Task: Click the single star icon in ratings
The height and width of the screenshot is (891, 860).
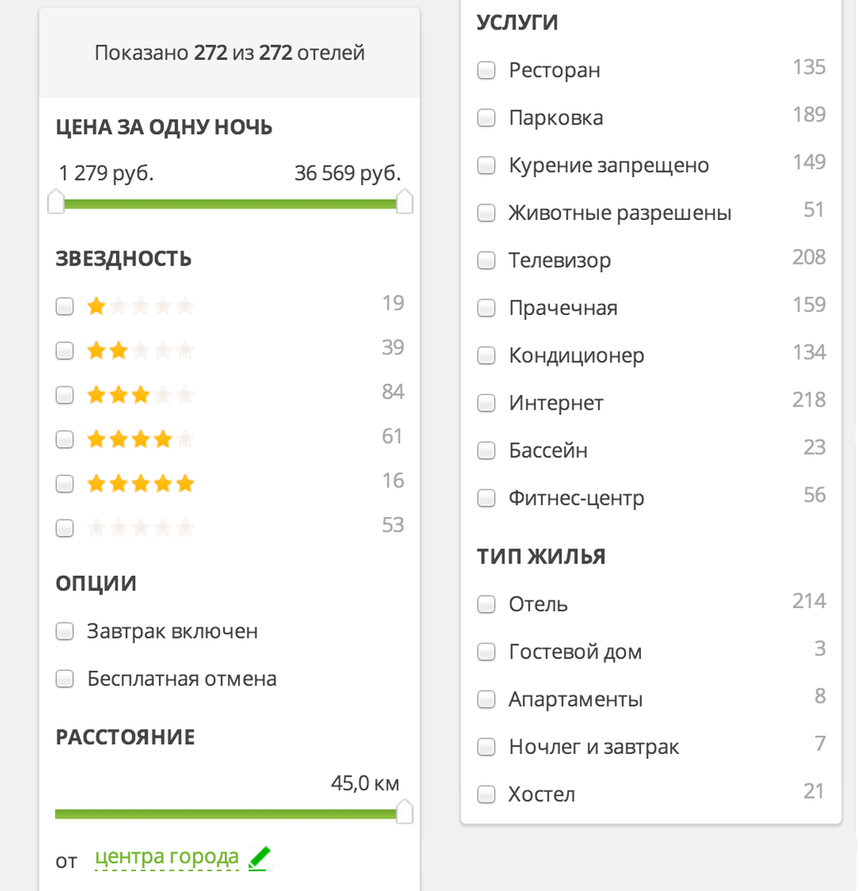Action: (96, 306)
